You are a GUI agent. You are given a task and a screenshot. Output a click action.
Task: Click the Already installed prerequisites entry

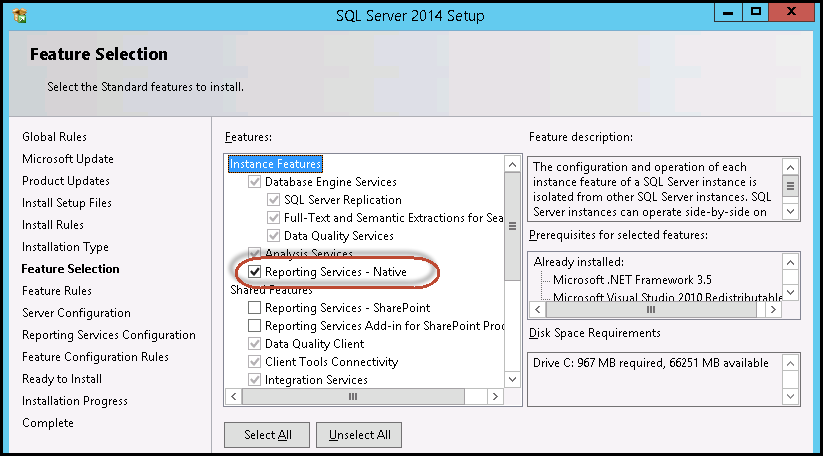pos(579,262)
